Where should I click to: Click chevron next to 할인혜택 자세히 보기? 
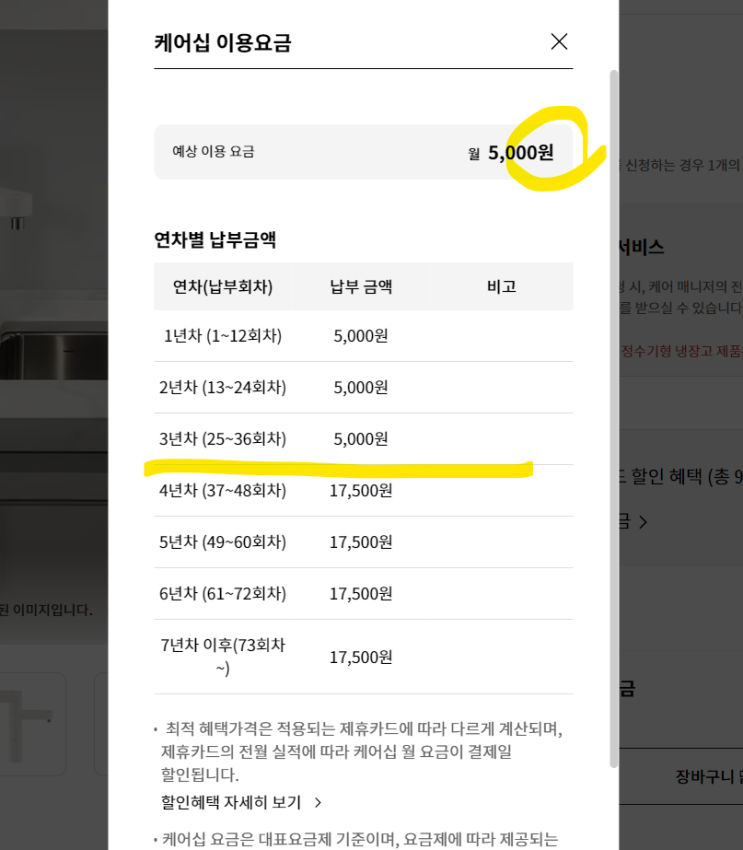point(318,803)
